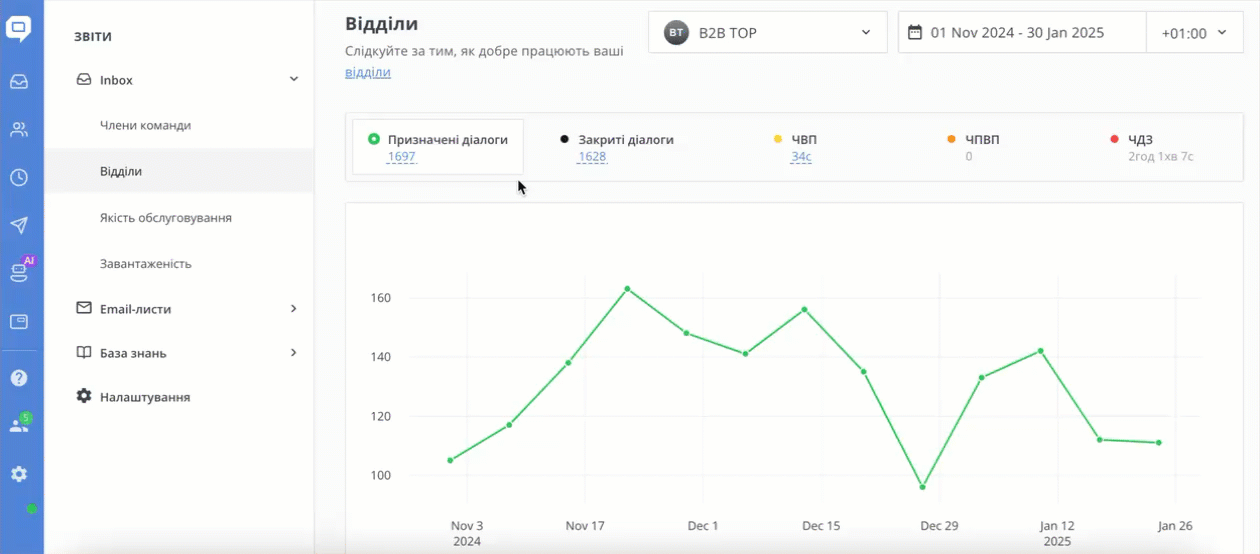Open the +01:00 timezone dropdown
The height and width of the screenshot is (554, 1260).
click(x=1194, y=33)
